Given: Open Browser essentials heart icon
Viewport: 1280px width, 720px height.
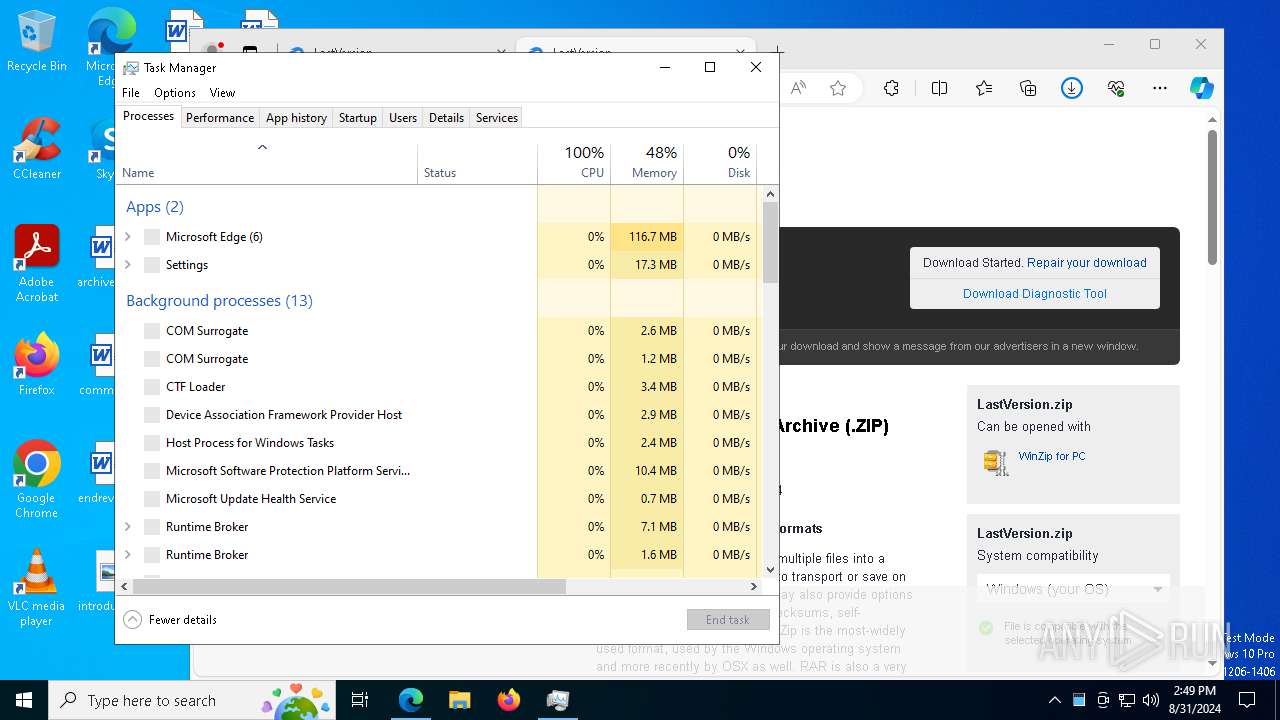Looking at the screenshot, I should [1116, 88].
